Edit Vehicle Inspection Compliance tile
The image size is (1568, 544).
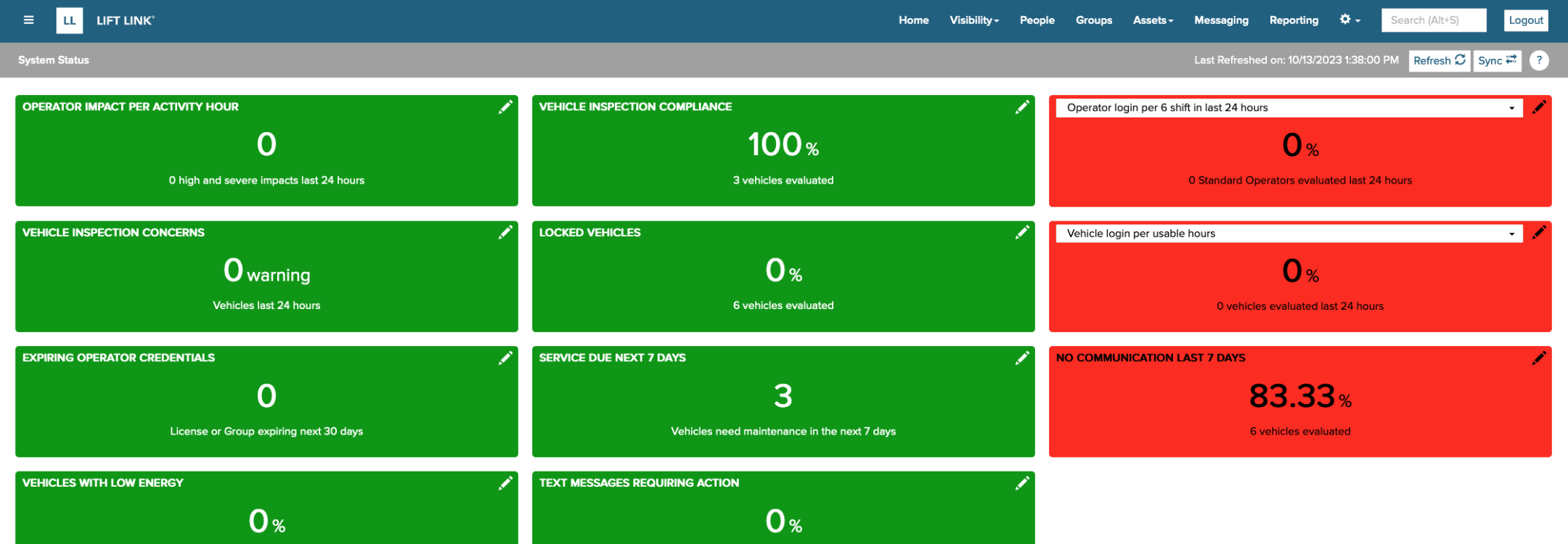coord(1022,107)
